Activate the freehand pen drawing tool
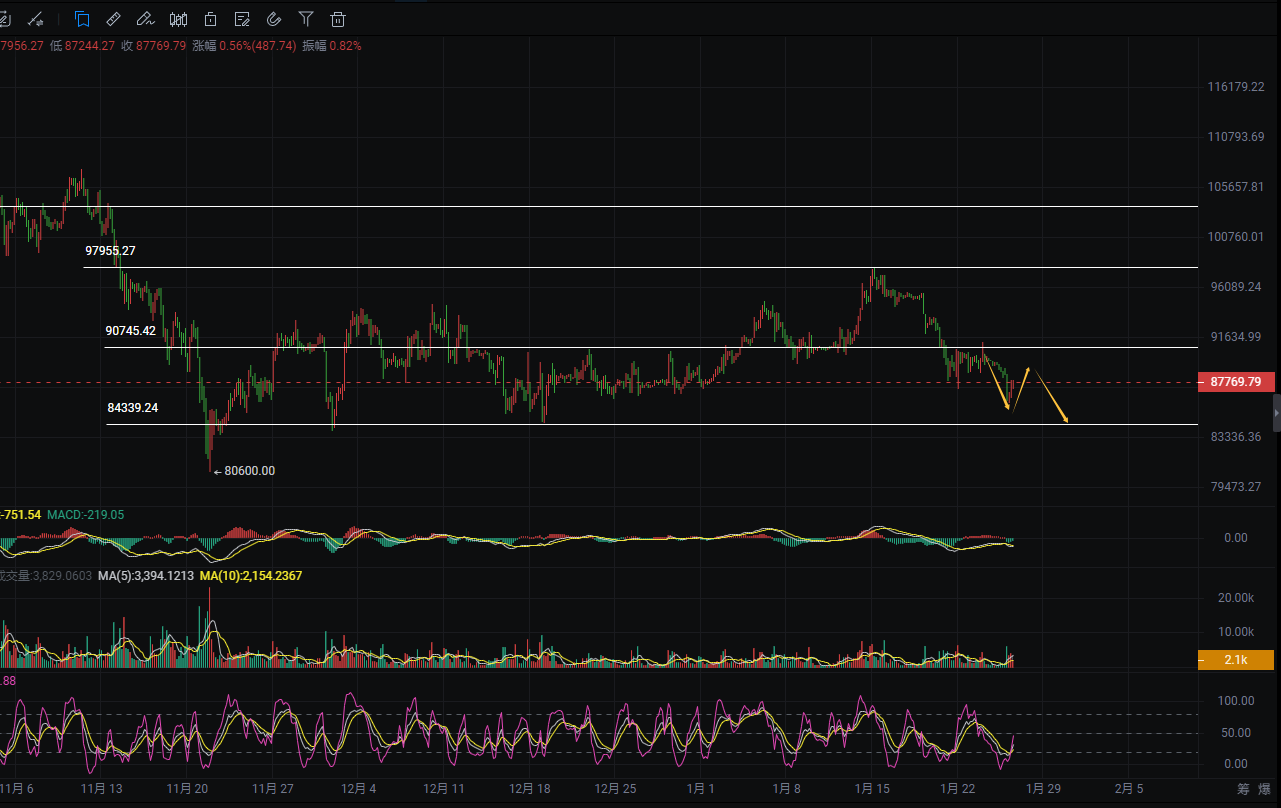This screenshot has height=808, width=1281. click(146, 19)
